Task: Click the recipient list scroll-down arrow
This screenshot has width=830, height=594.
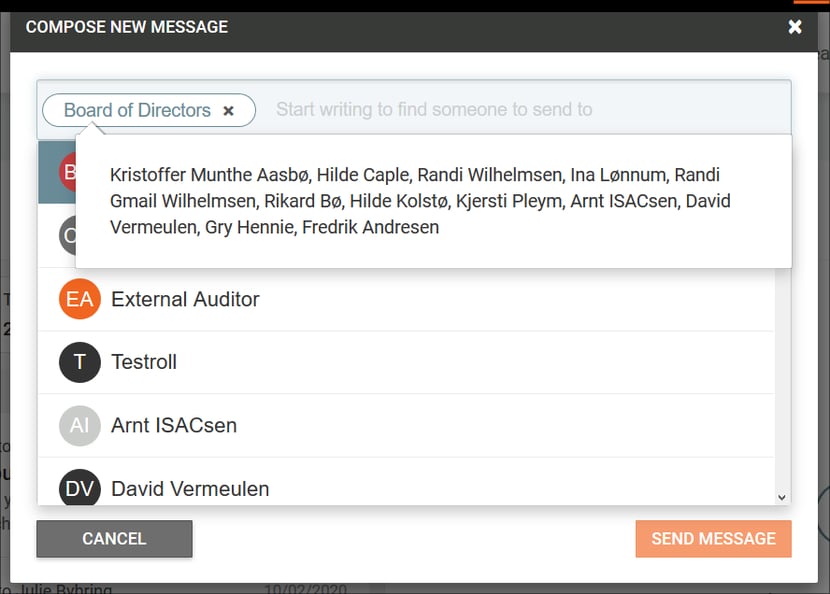Action: click(x=781, y=497)
